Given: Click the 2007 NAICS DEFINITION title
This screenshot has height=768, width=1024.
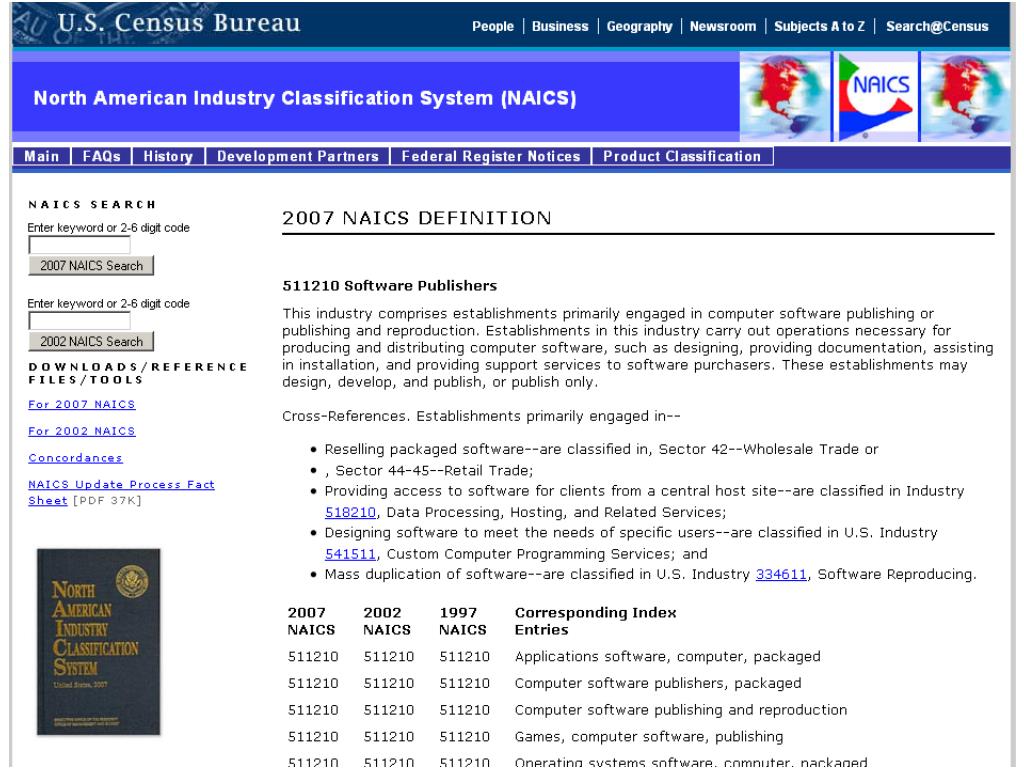Looking at the screenshot, I should [417, 217].
